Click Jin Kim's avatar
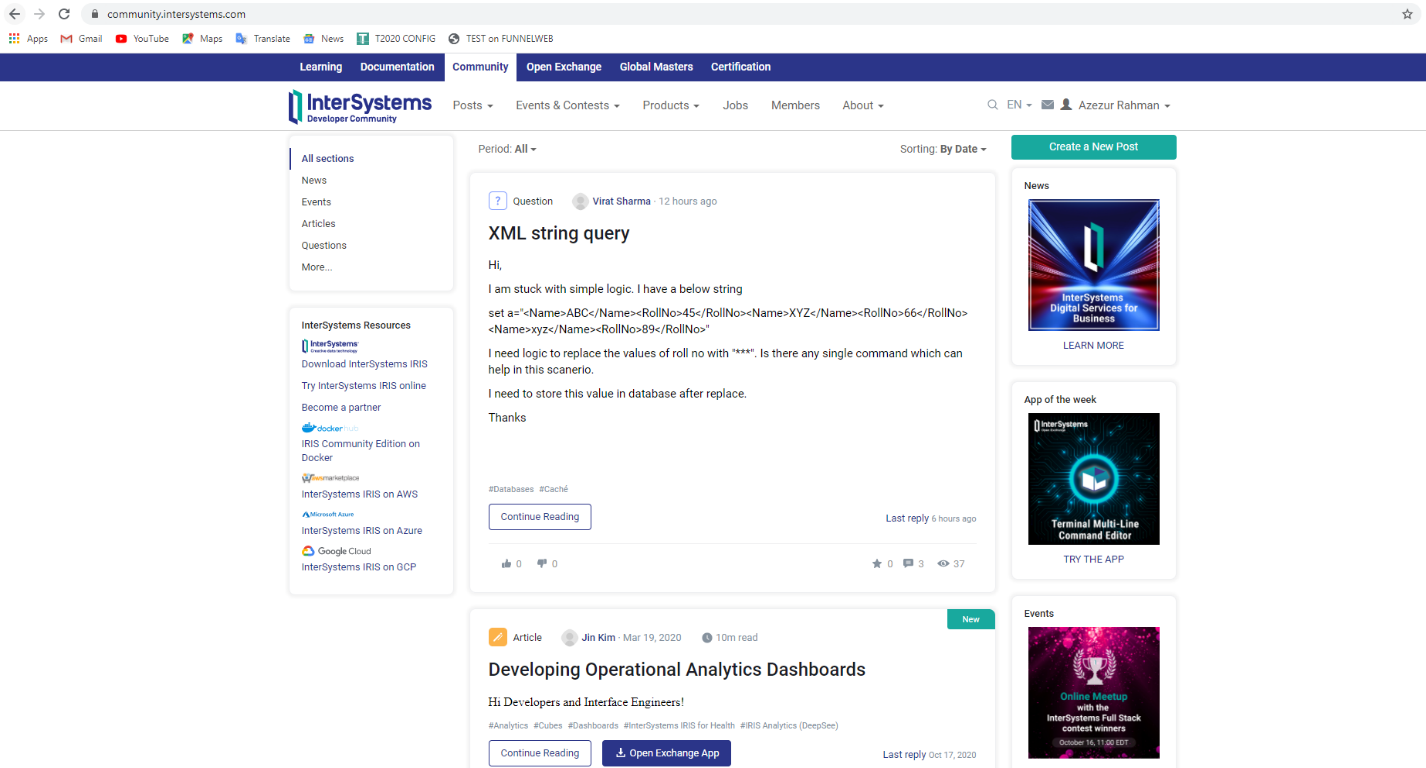The image size is (1426, 768). [569, 637]
